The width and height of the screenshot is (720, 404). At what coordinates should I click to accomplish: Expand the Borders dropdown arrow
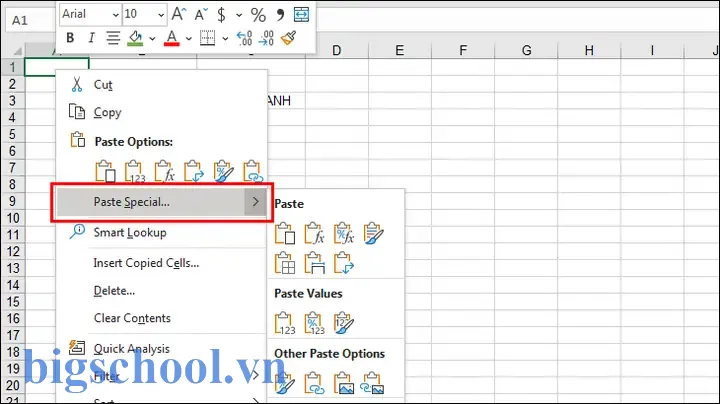point(225,39)
